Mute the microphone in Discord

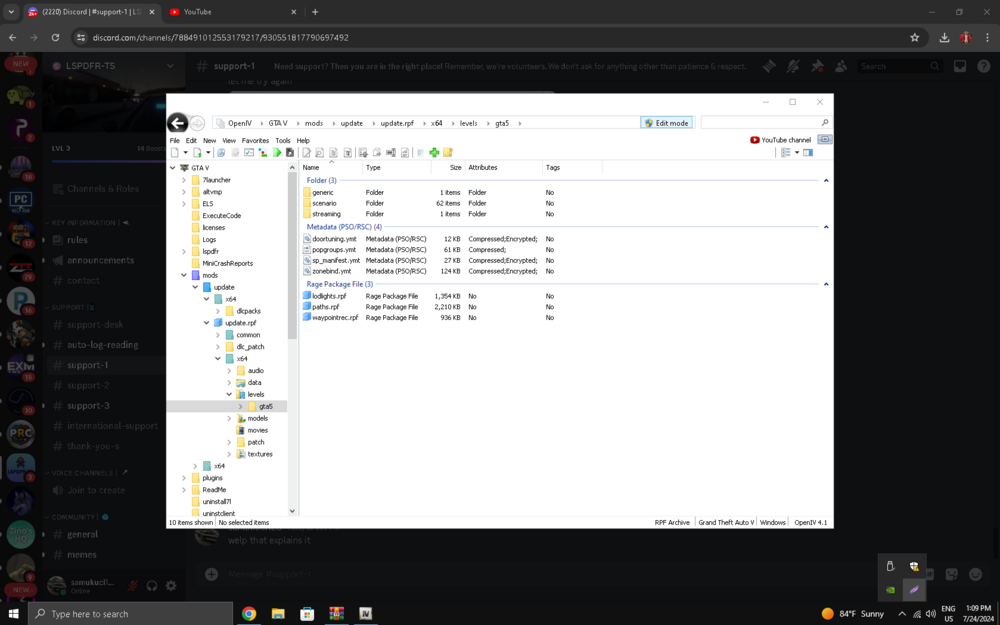pos(132,586)
